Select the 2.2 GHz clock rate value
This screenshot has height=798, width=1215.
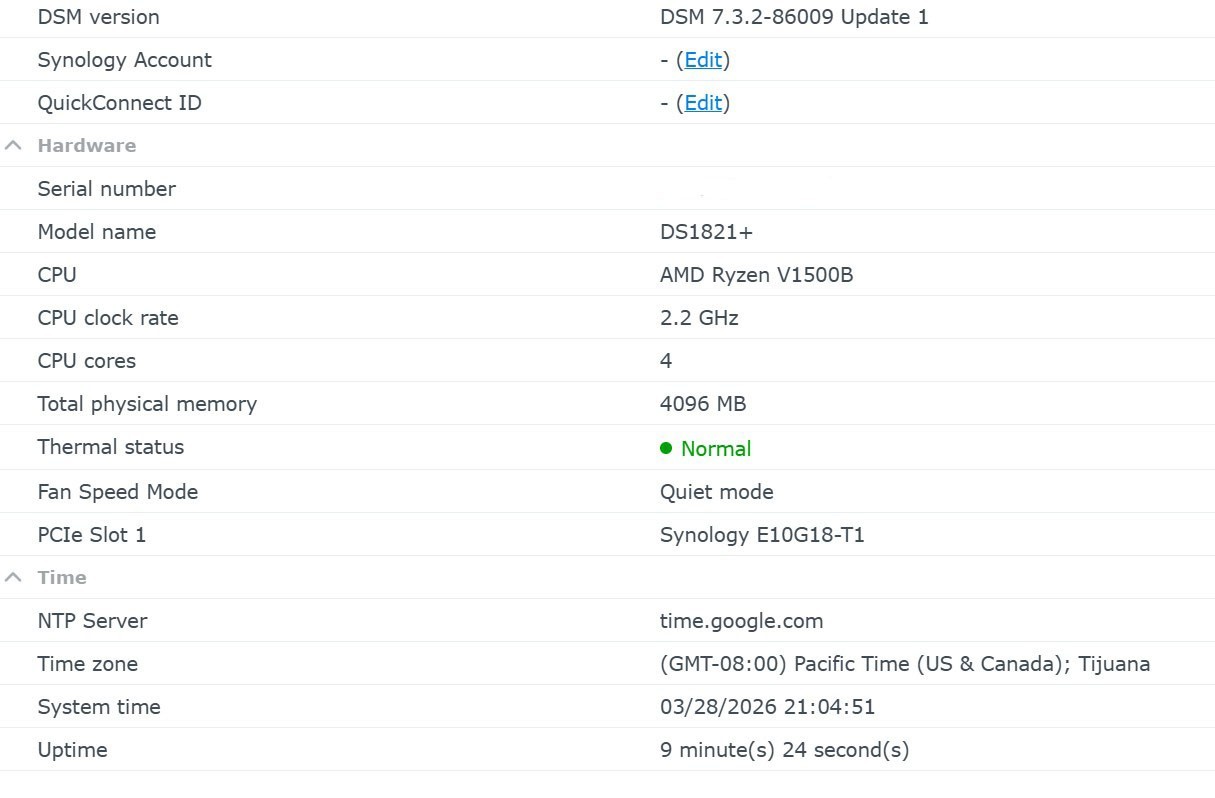pos(699,318)
